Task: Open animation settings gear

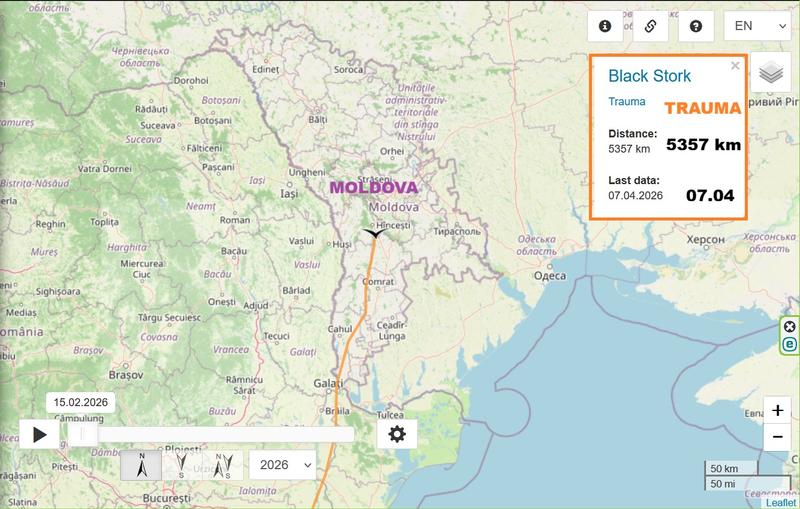Action: (397, 434)
